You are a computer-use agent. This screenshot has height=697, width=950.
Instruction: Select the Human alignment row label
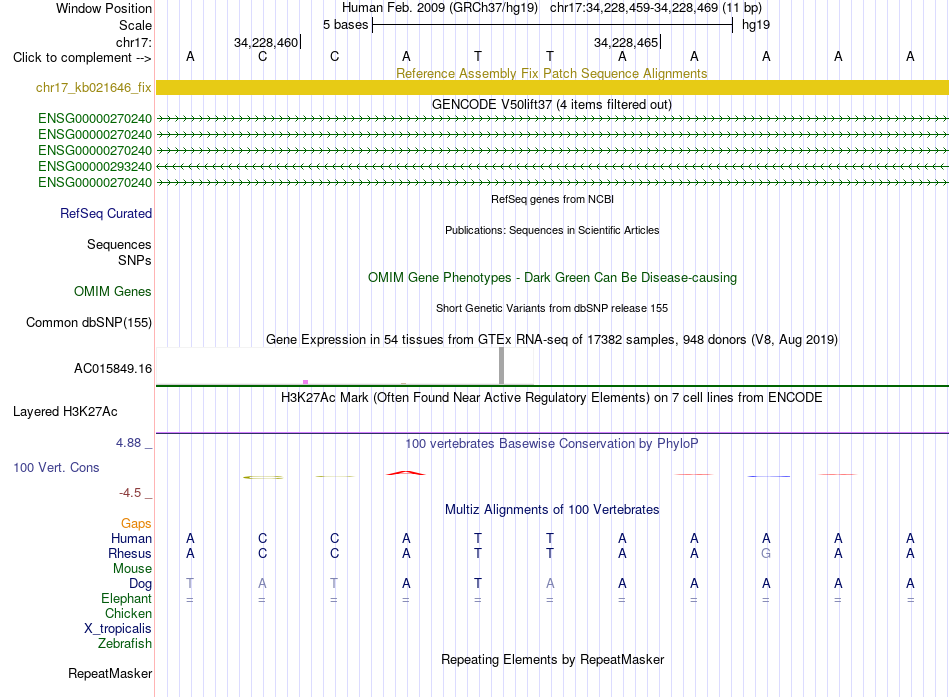131,538
